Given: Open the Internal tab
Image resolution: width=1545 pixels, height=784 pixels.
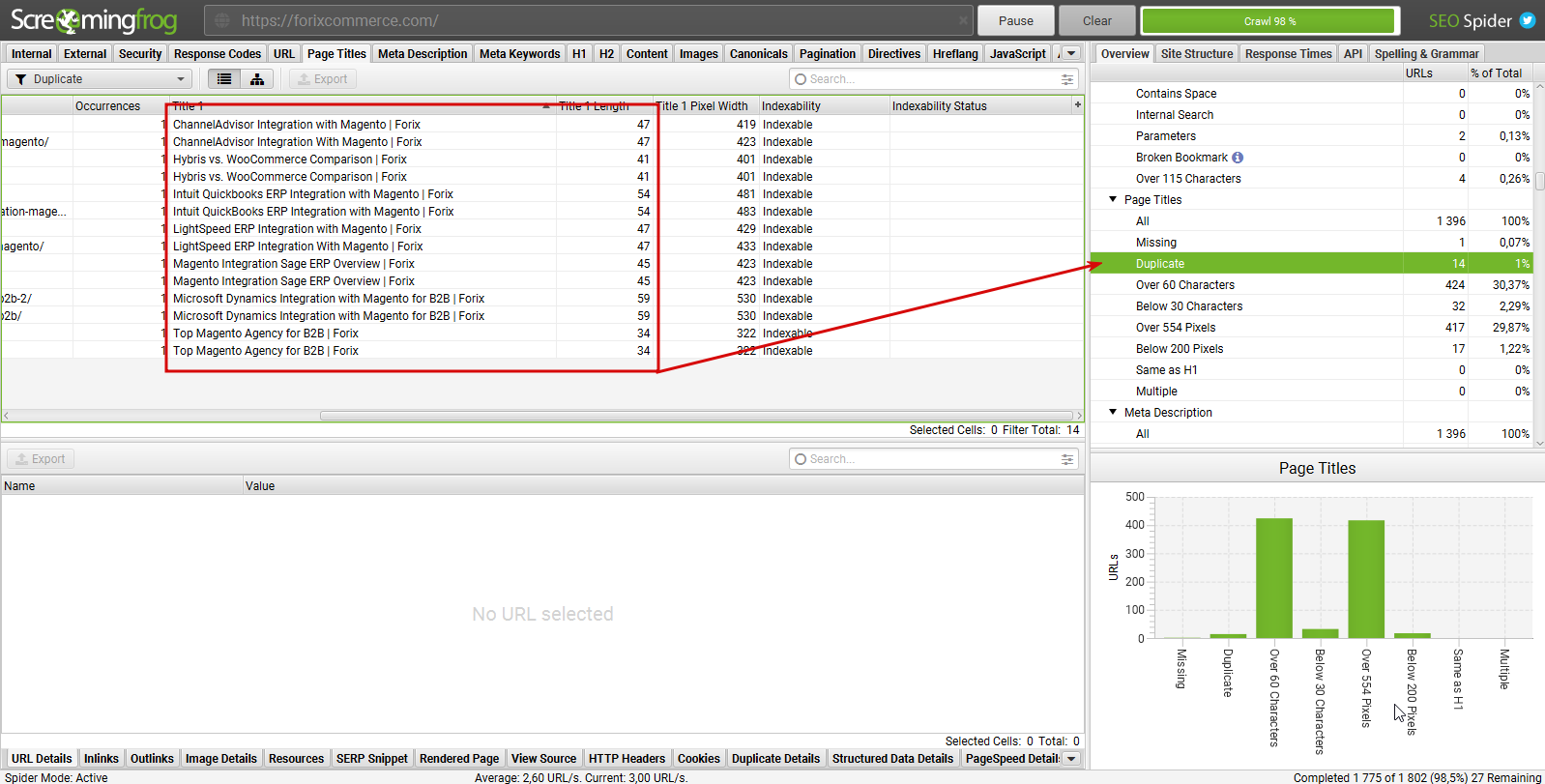Looking at the screenshot, I should [32, 54].
